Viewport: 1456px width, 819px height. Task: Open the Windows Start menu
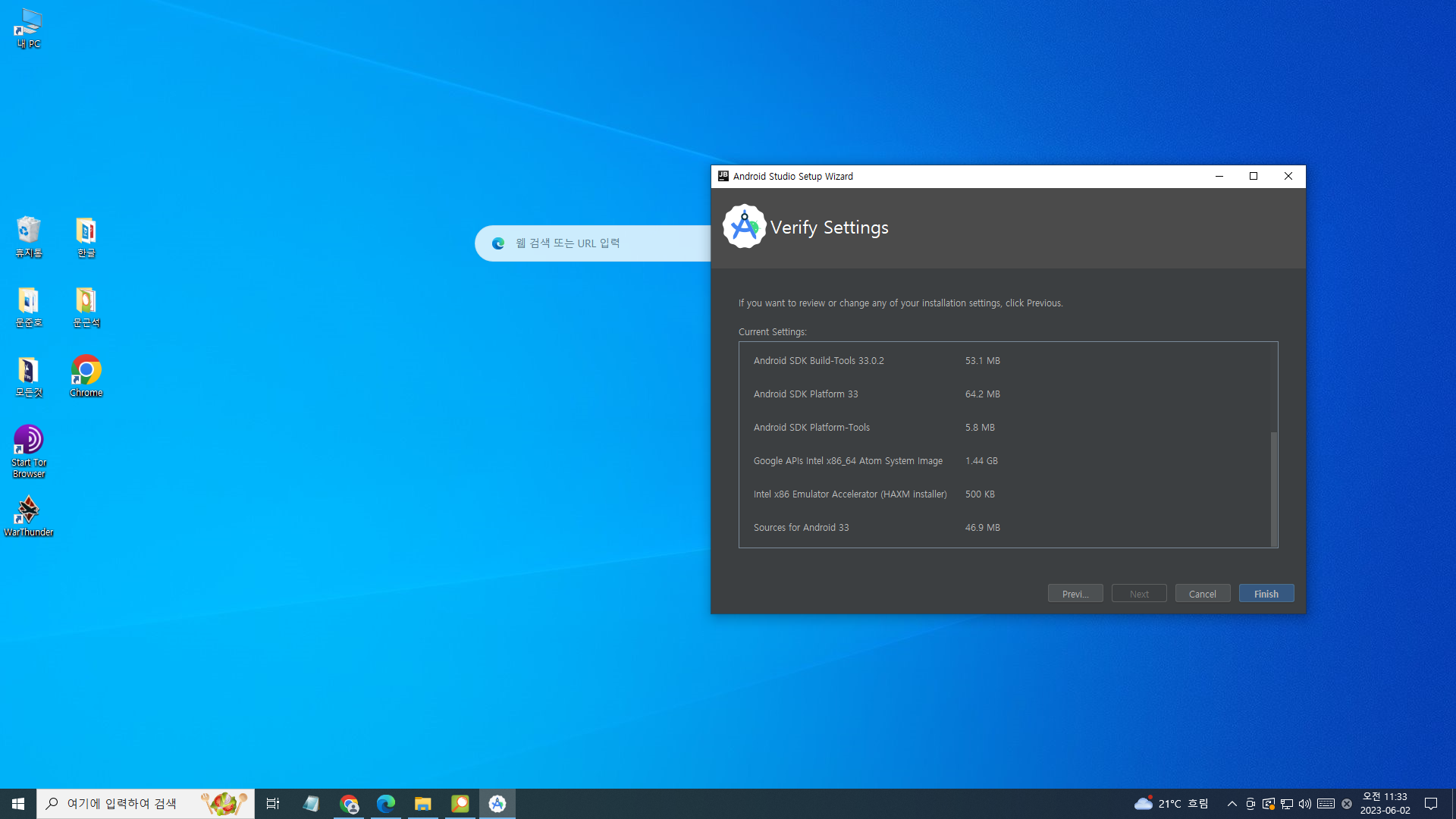tap(18, 804)
